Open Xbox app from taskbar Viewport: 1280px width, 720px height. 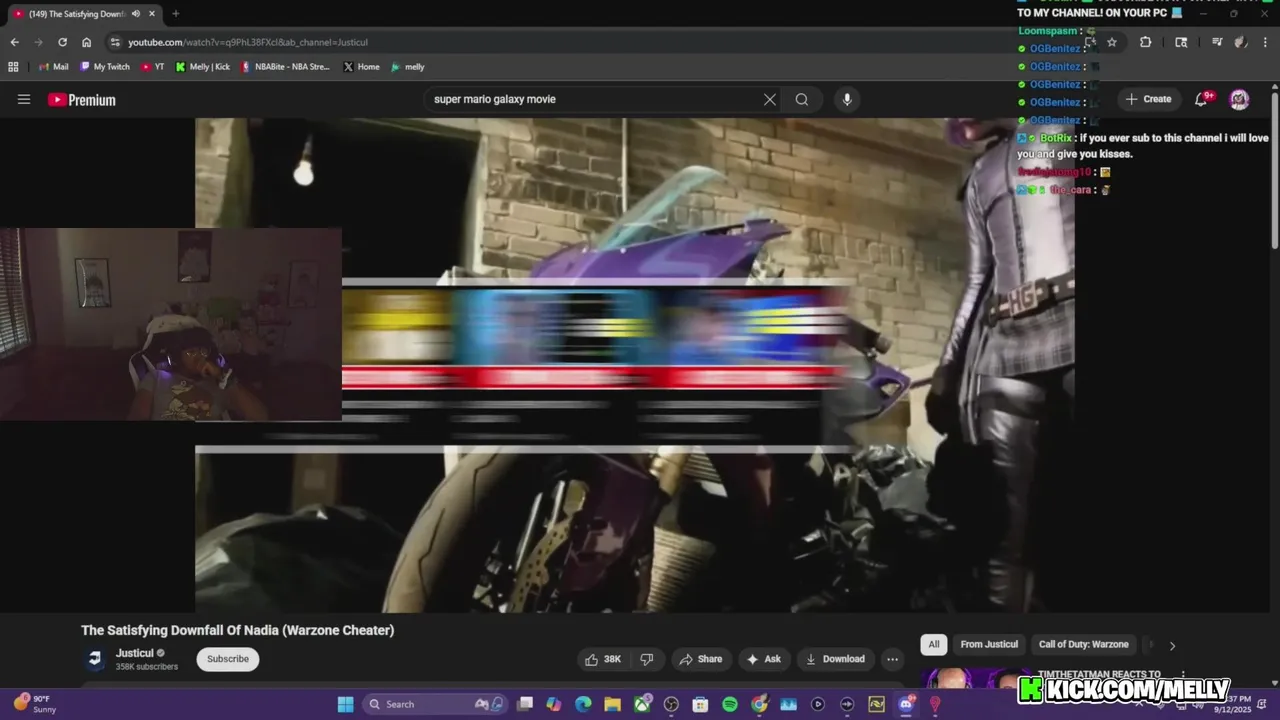coord(642,704)
